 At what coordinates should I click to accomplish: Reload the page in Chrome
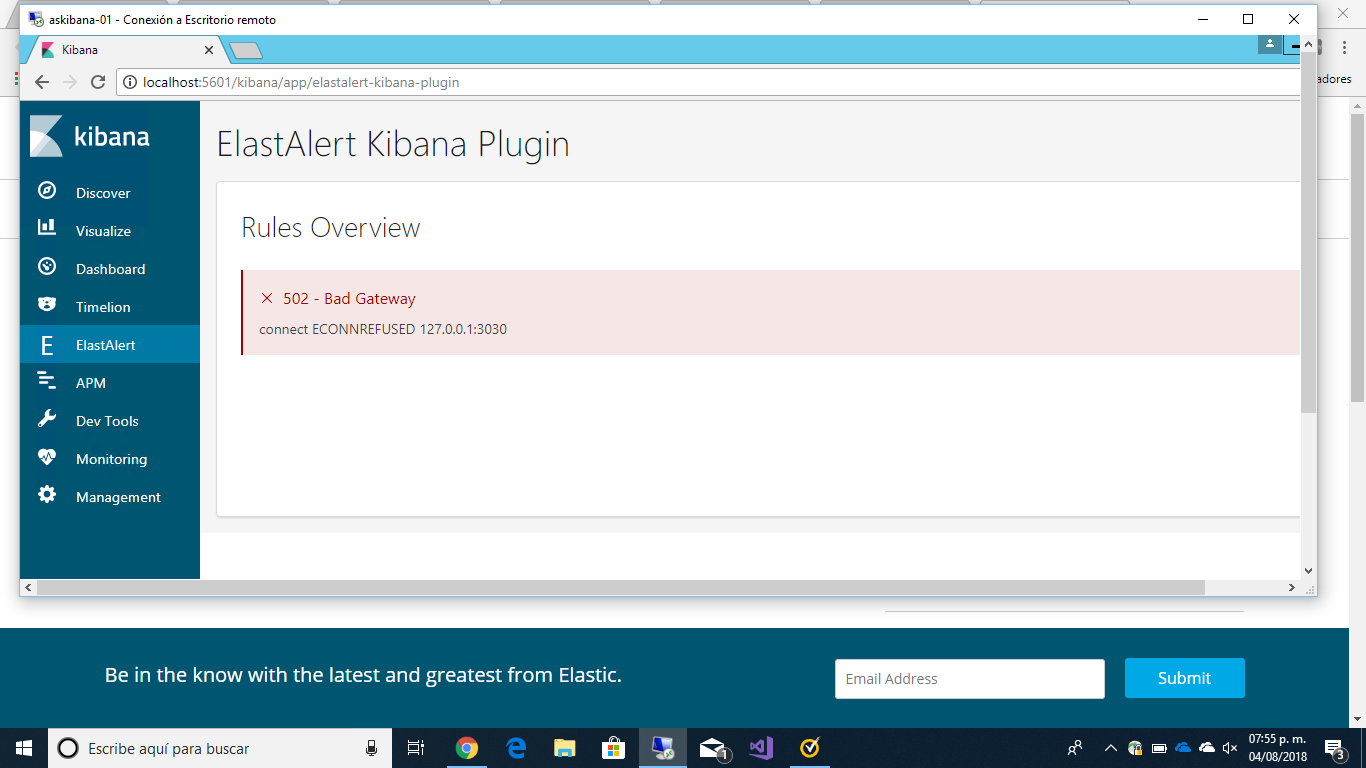(x=97, y=82)
